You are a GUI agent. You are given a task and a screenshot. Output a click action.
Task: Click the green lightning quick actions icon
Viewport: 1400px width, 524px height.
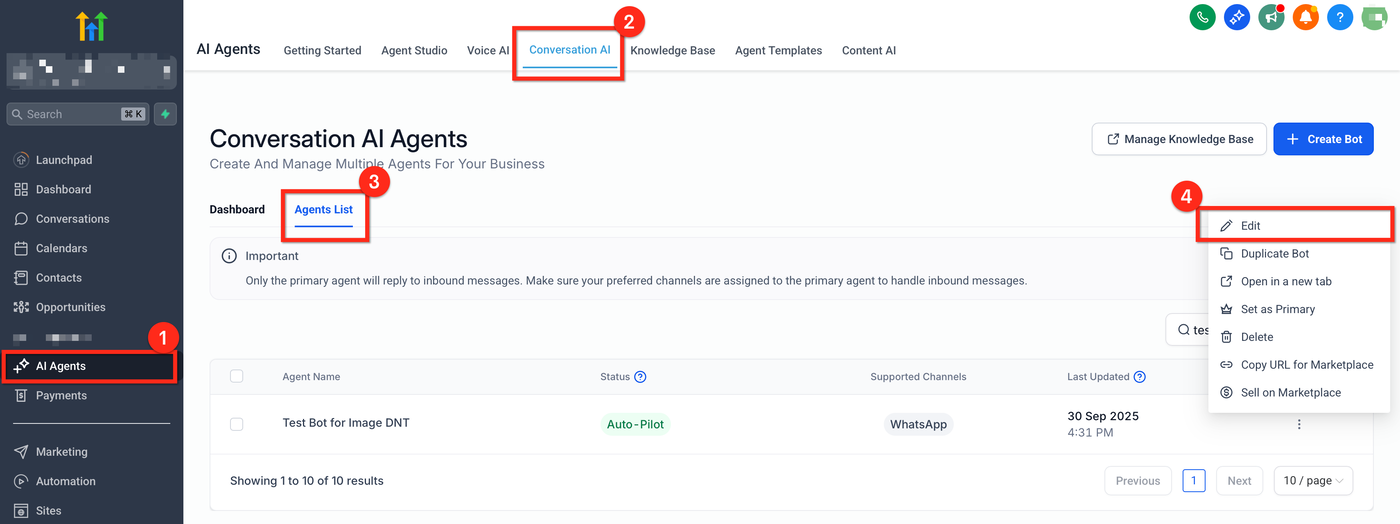pos(166,114)
